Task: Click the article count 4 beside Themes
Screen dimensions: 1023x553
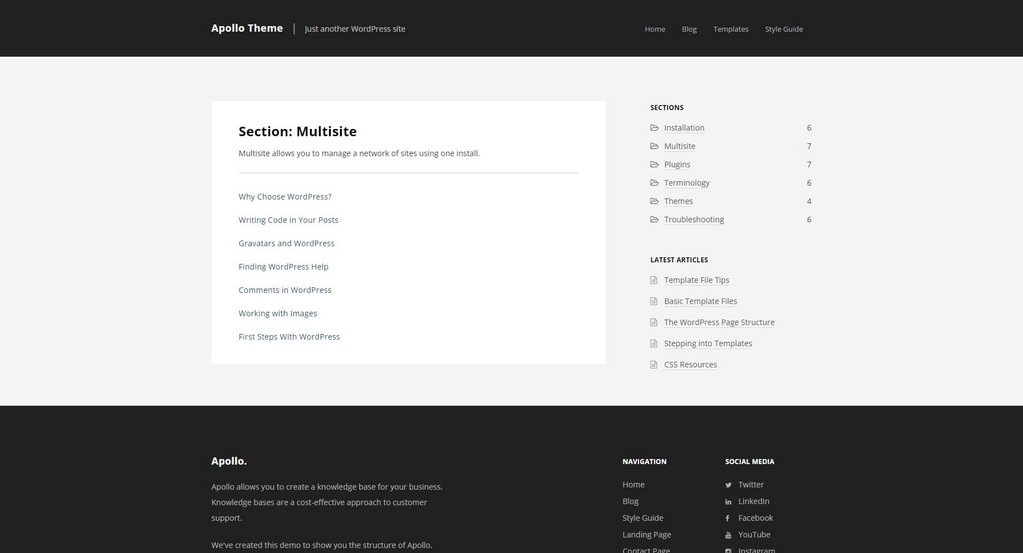Action: (x=809, y=201)
